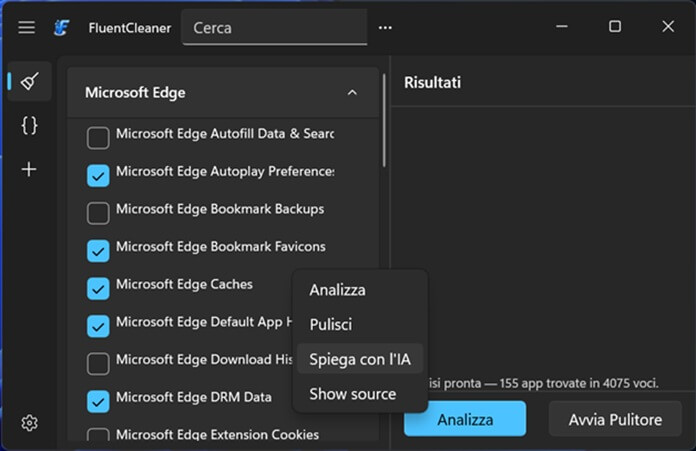Screen dimensions: 696x451
Task: Click the Microsoft Edge DRM Data label
Action: 194,397
